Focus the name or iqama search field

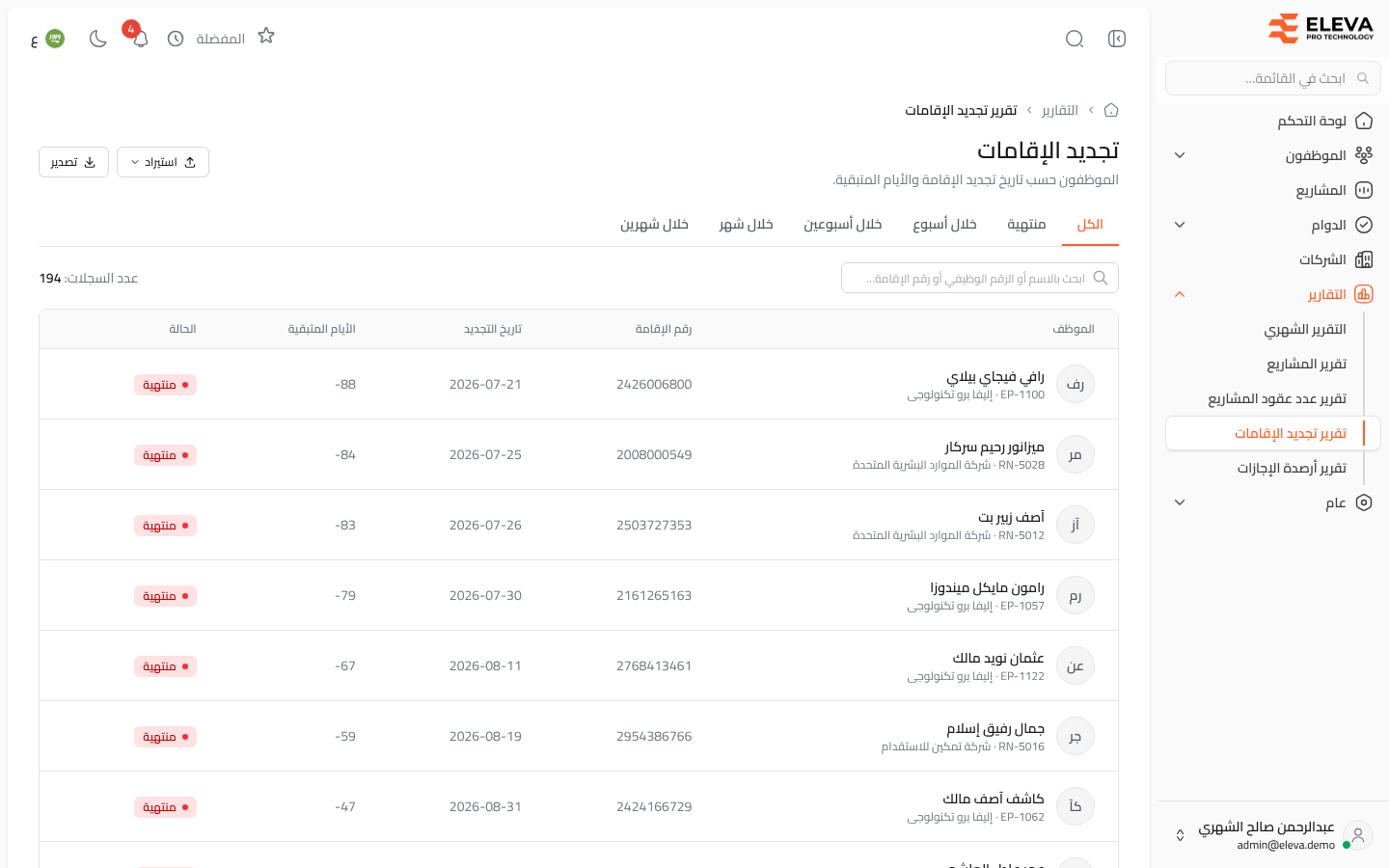pyautogui.click(x=980, y=278)
